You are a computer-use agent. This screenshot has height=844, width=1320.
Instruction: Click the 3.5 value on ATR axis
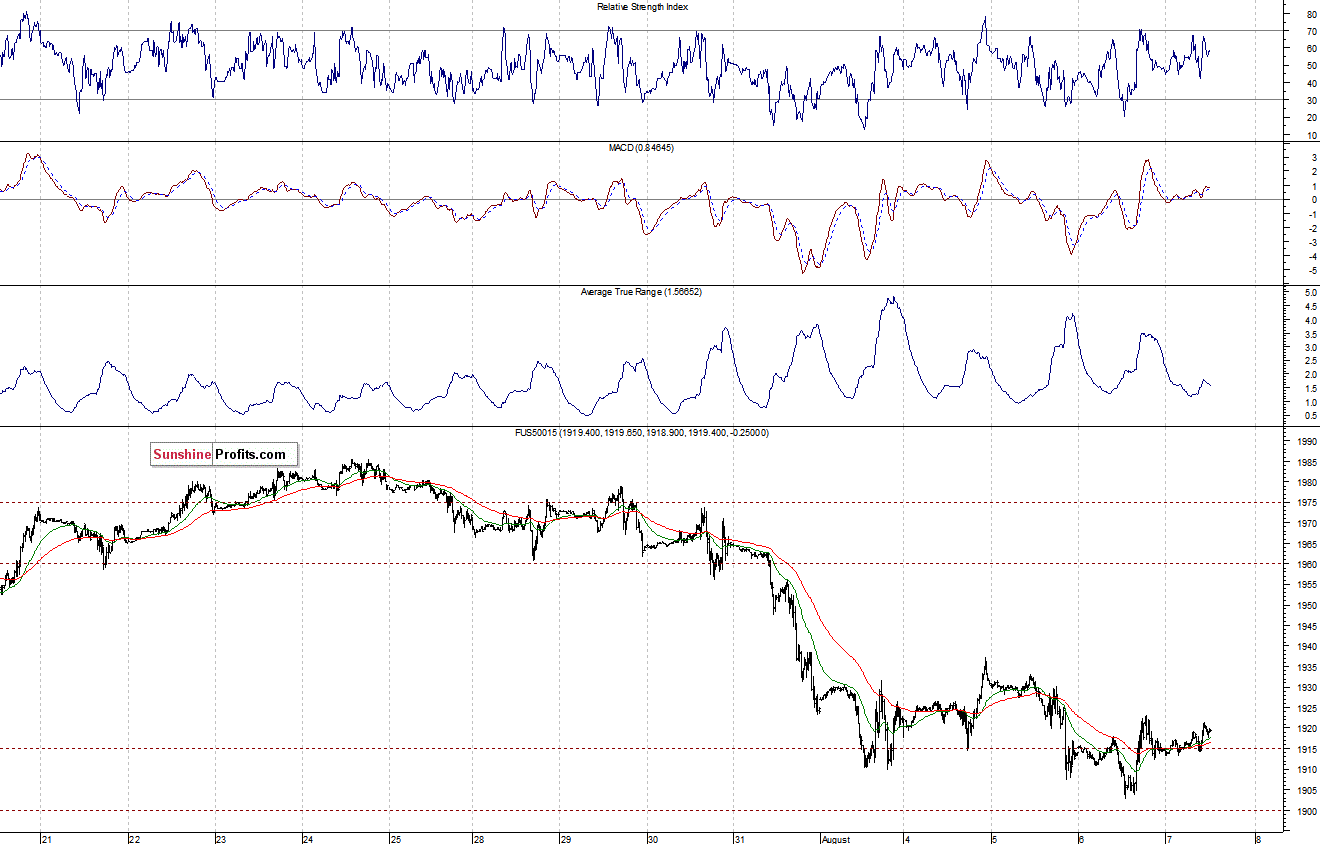(1310, 334)
